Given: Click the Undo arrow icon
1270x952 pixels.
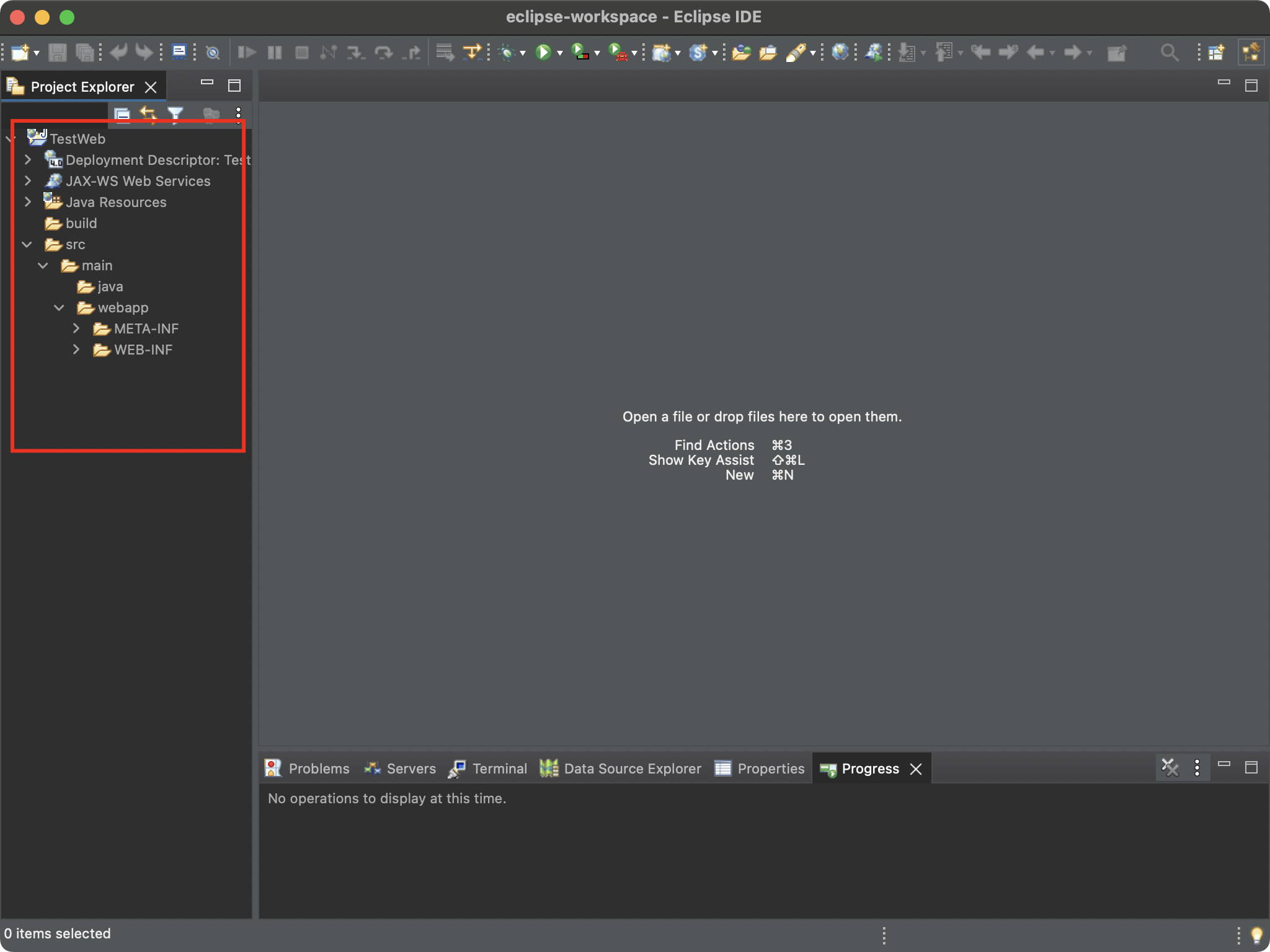Looking at the screenshot, I should pos(118,53).
